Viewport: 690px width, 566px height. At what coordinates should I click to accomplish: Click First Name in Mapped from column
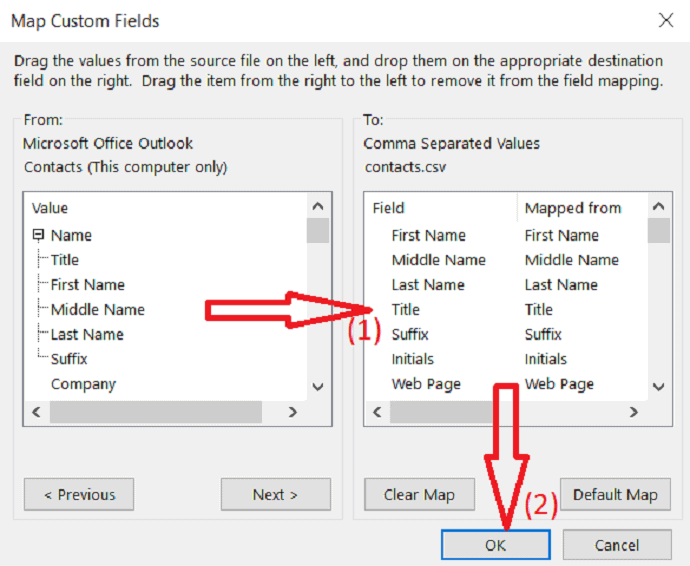(x=562, y=235)
